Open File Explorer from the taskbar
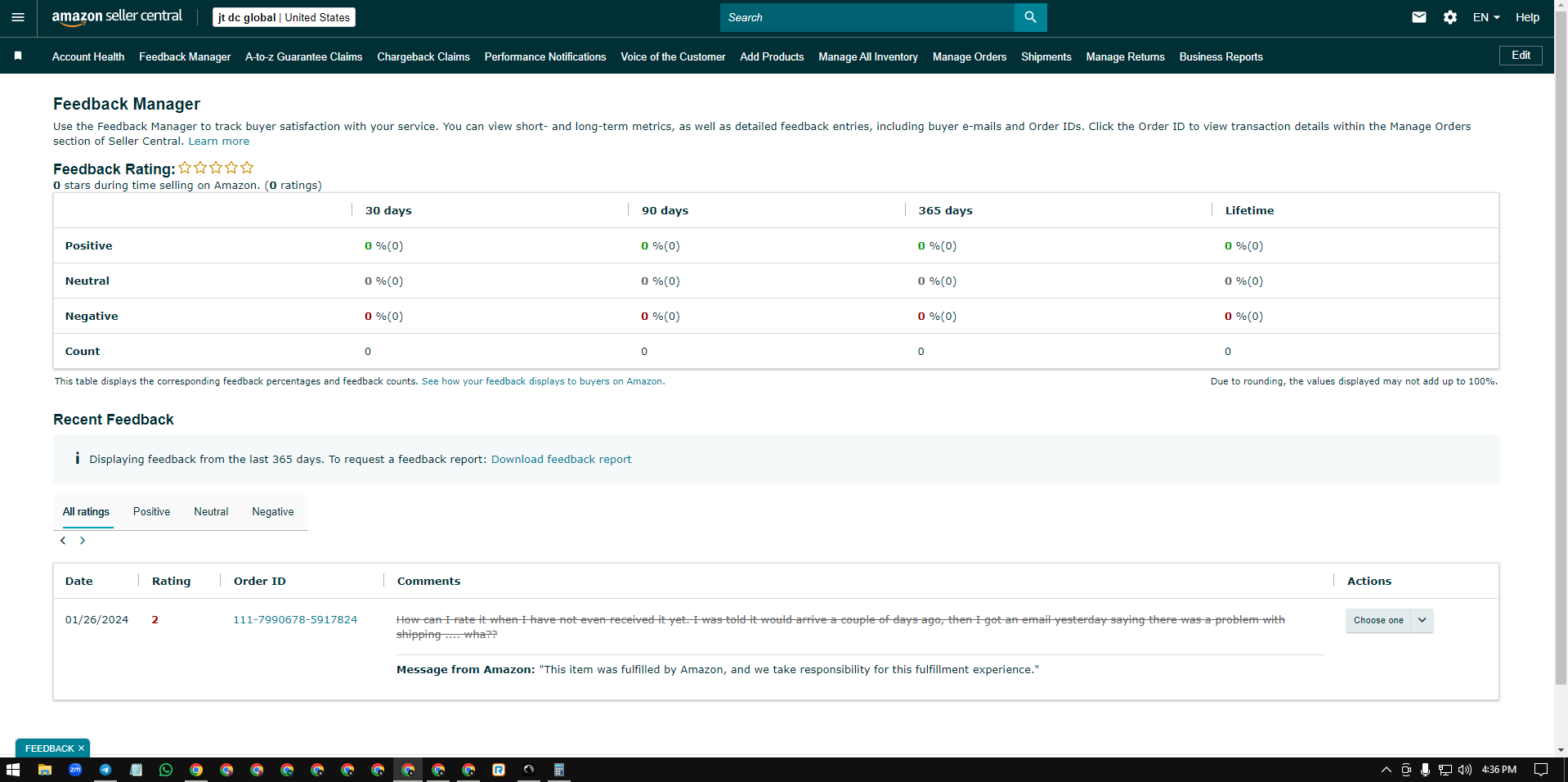The height and width of the screenshot is (782, 1568). point(45,770)
